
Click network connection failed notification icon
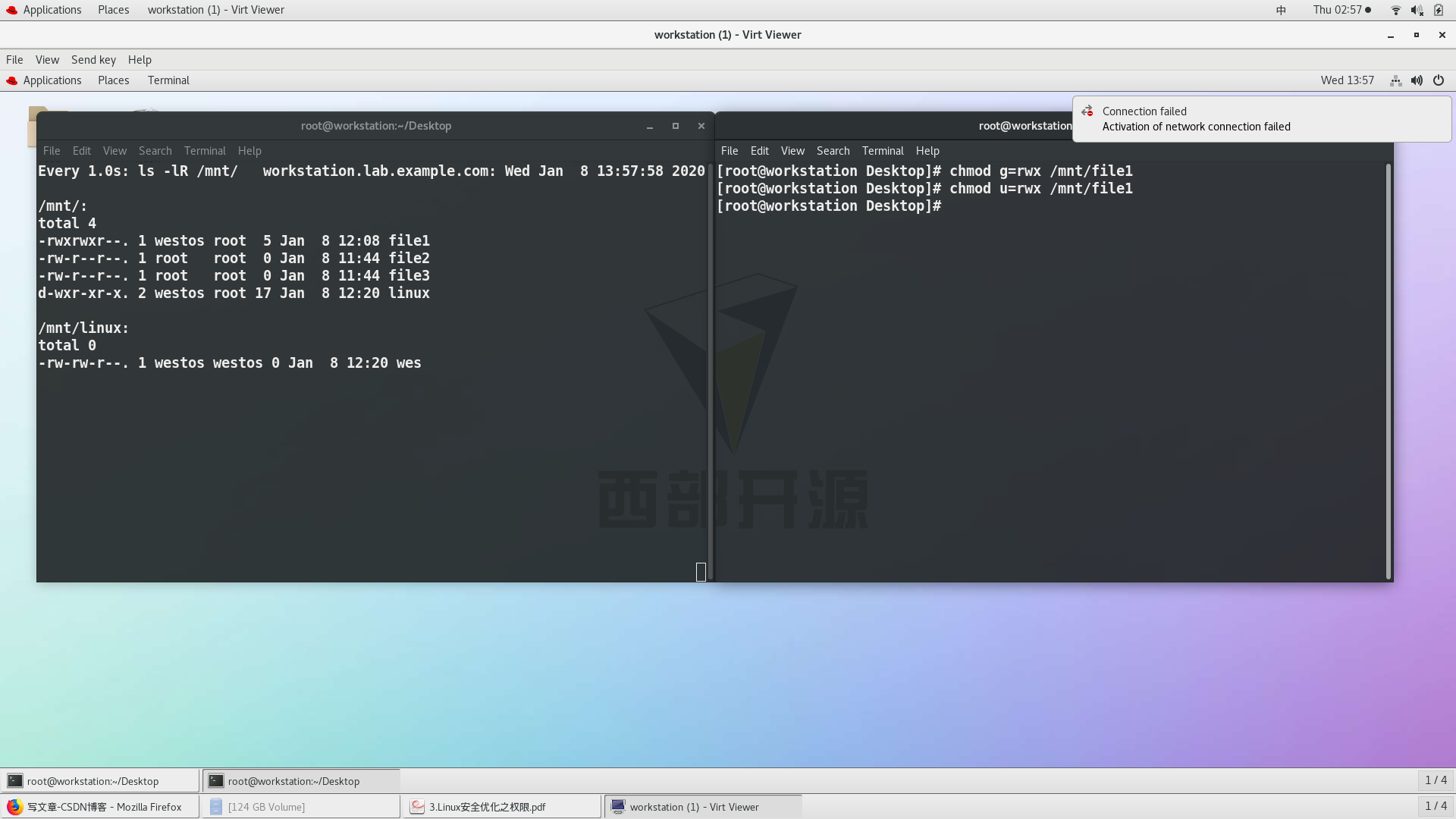tap(1088, 111)
